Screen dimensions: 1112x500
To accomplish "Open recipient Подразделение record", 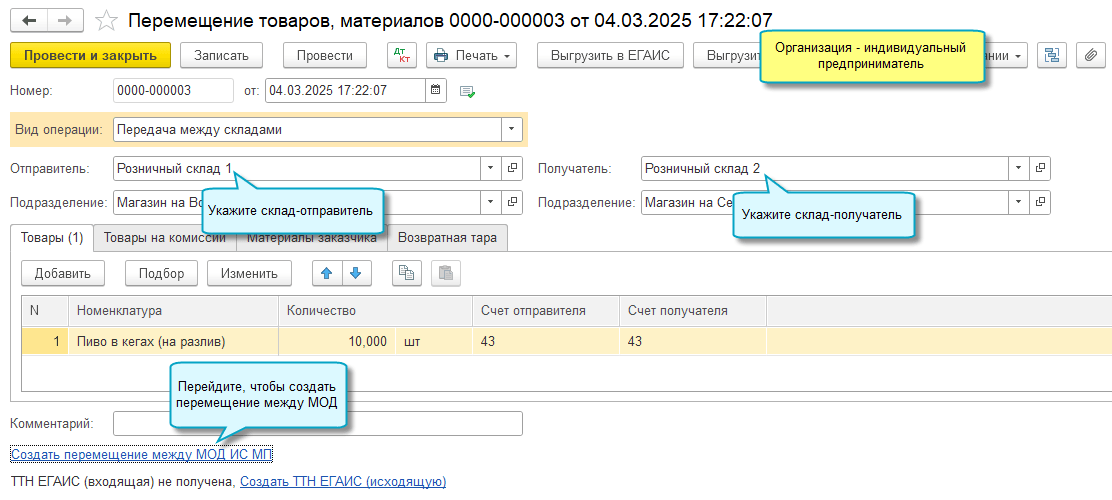I will click(x=1040, y=202).
